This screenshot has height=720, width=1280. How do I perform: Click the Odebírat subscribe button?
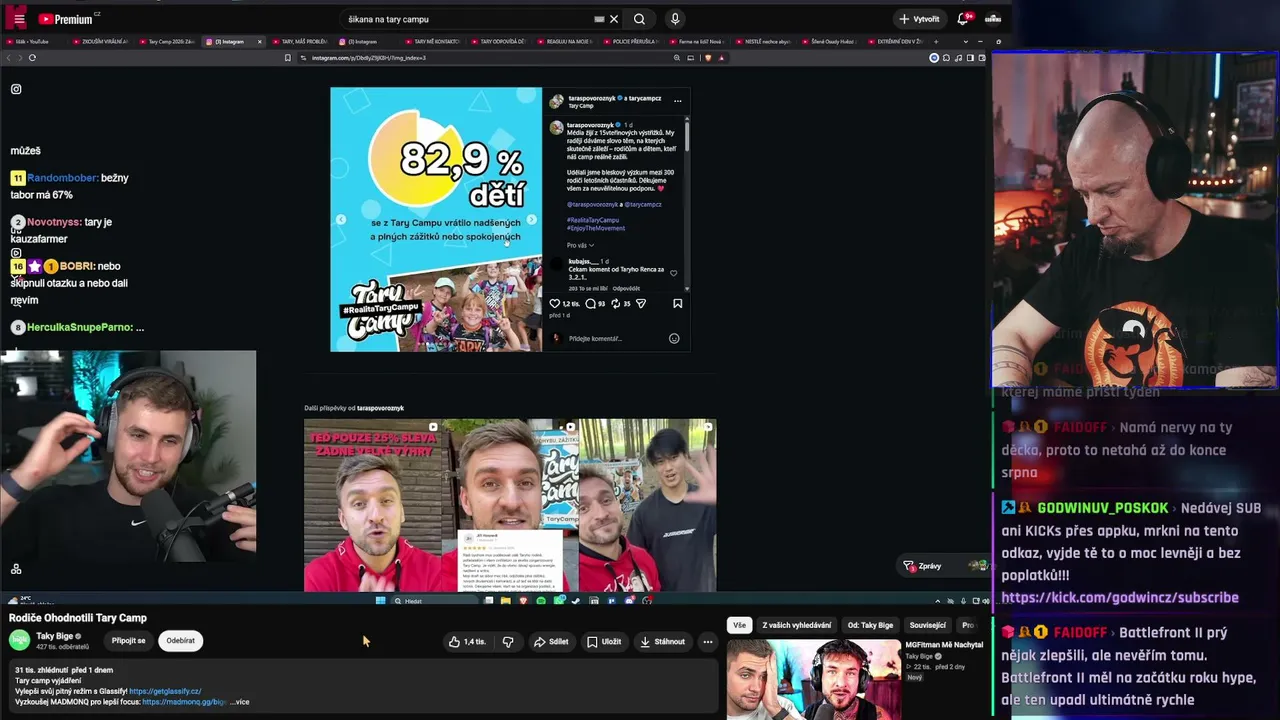(181, 641)
